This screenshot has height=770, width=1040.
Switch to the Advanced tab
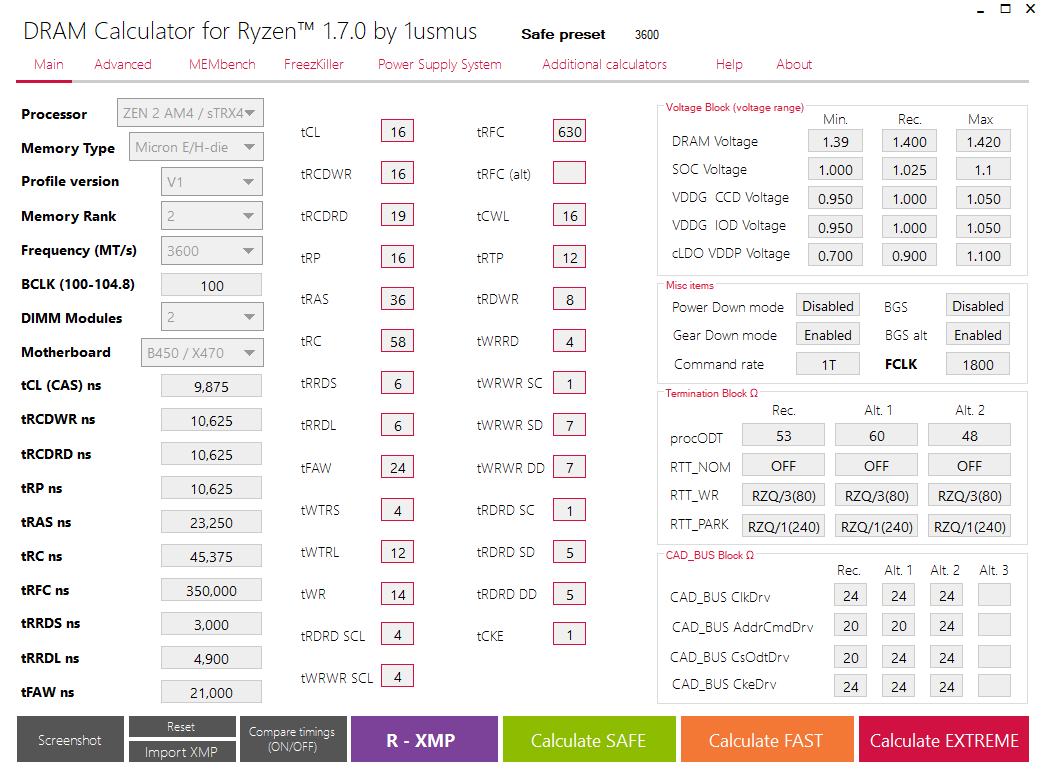point(123,64)
